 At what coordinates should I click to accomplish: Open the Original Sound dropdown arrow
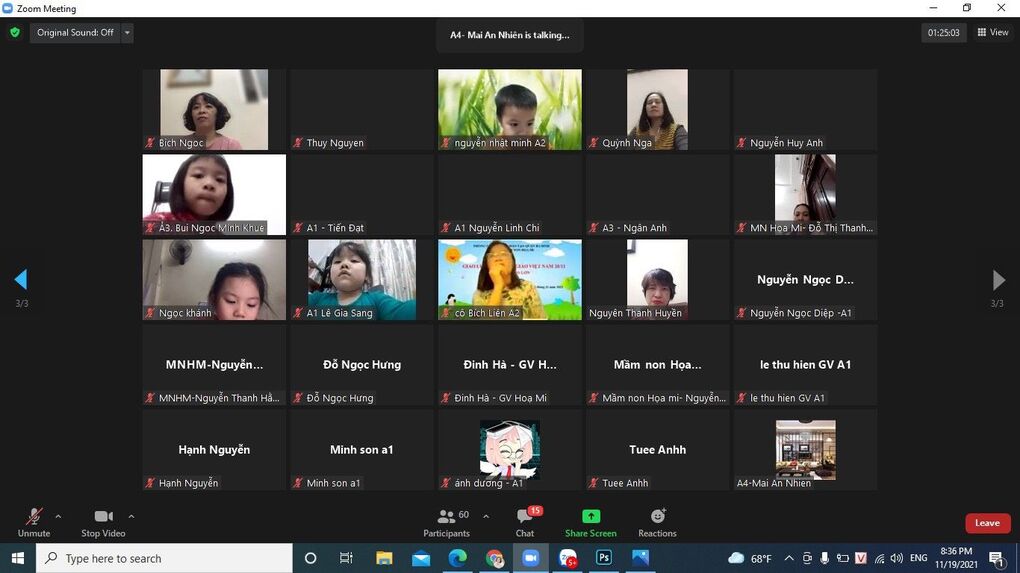pos(127,32)
